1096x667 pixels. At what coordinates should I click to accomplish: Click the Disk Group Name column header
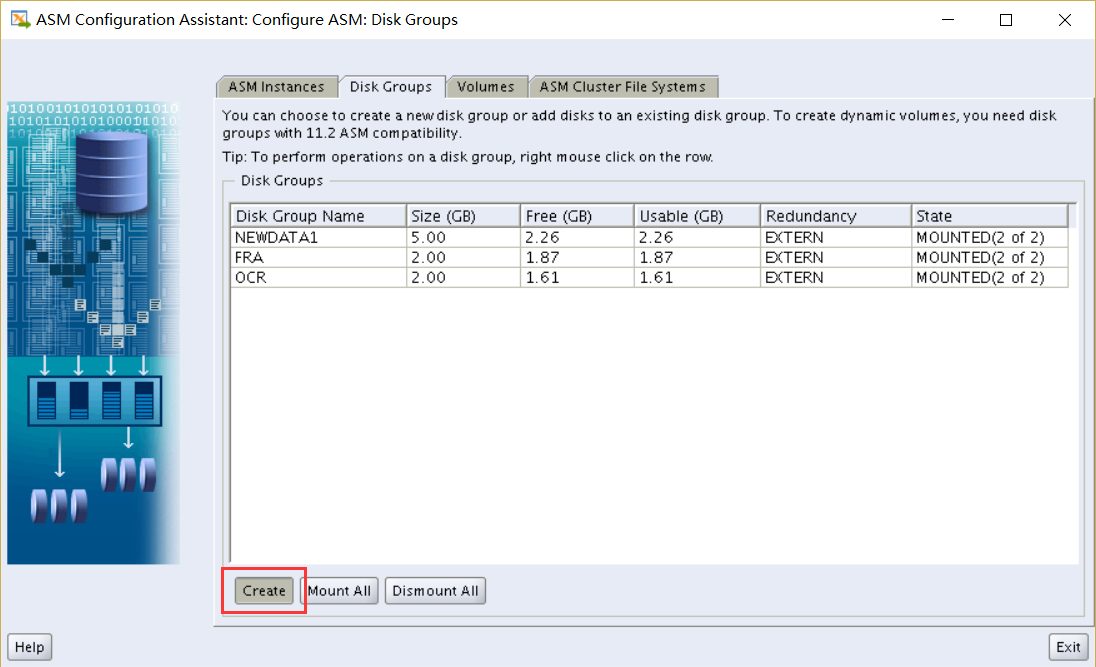[x=317, y=215]
